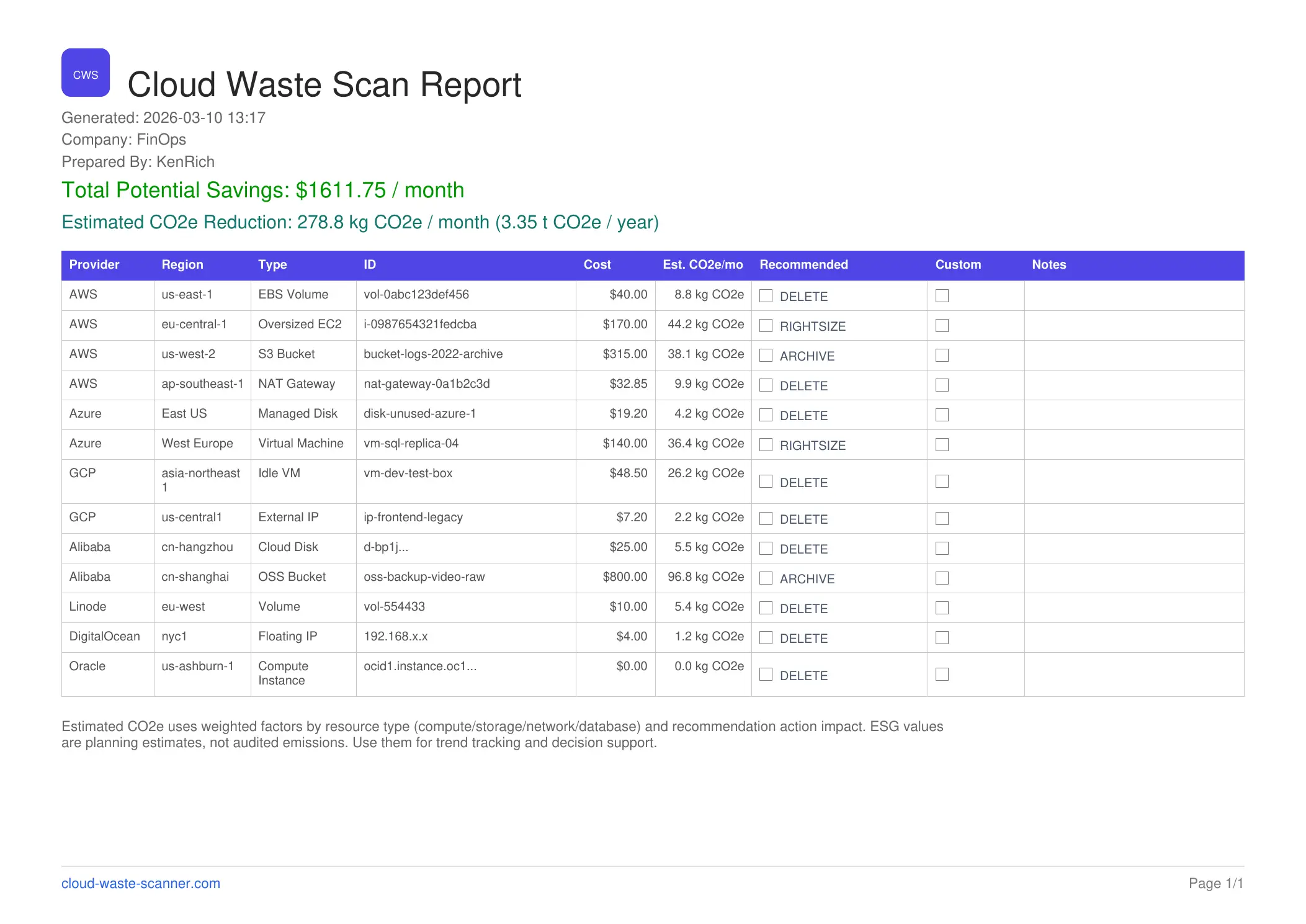The height and width of the screenshot is (924, 1306).
Task: Tick Custom checkbox in the S3 Bucket row
Action: [942, 355]
